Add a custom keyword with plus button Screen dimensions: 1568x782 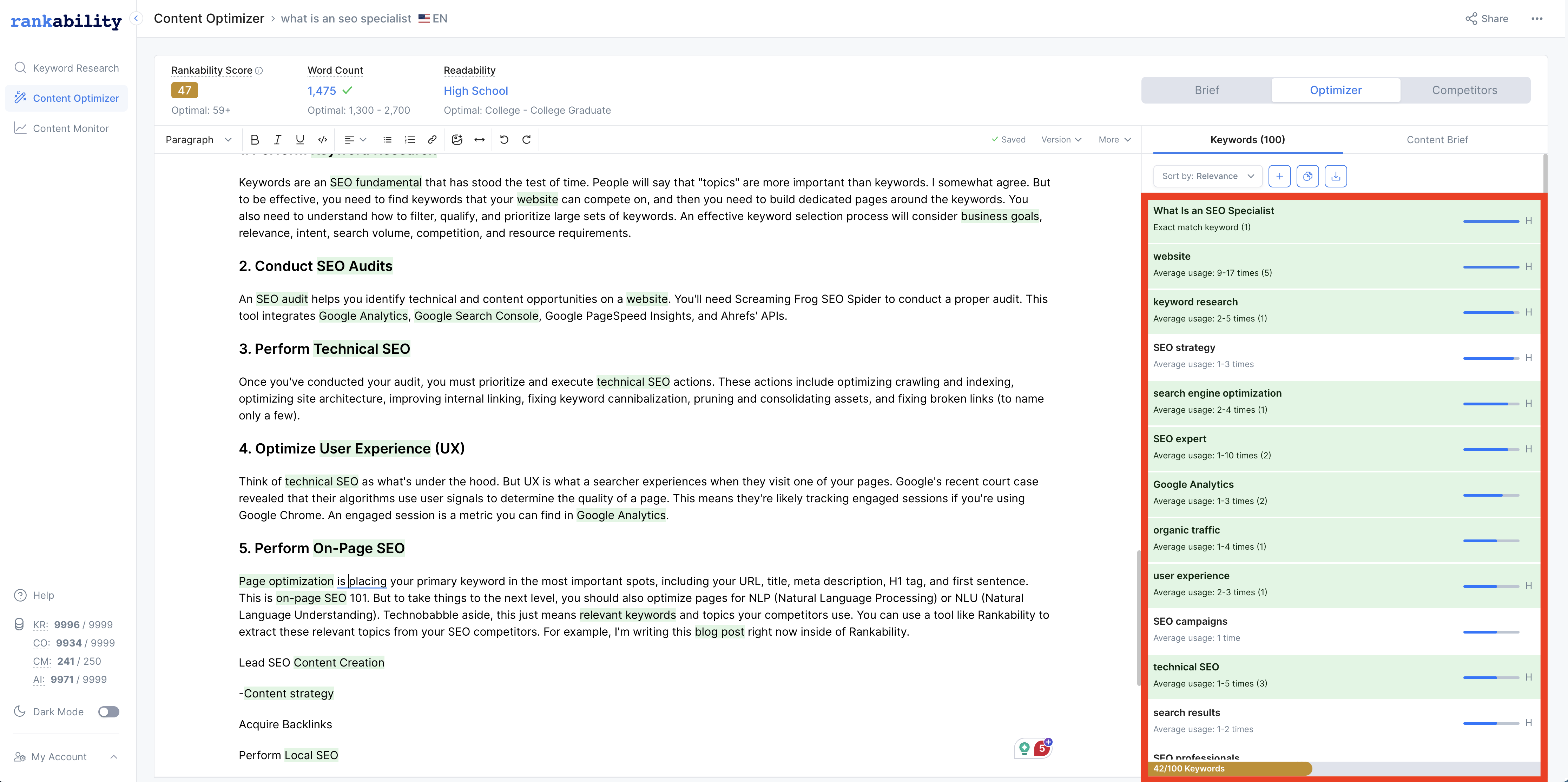point(1279,176)
